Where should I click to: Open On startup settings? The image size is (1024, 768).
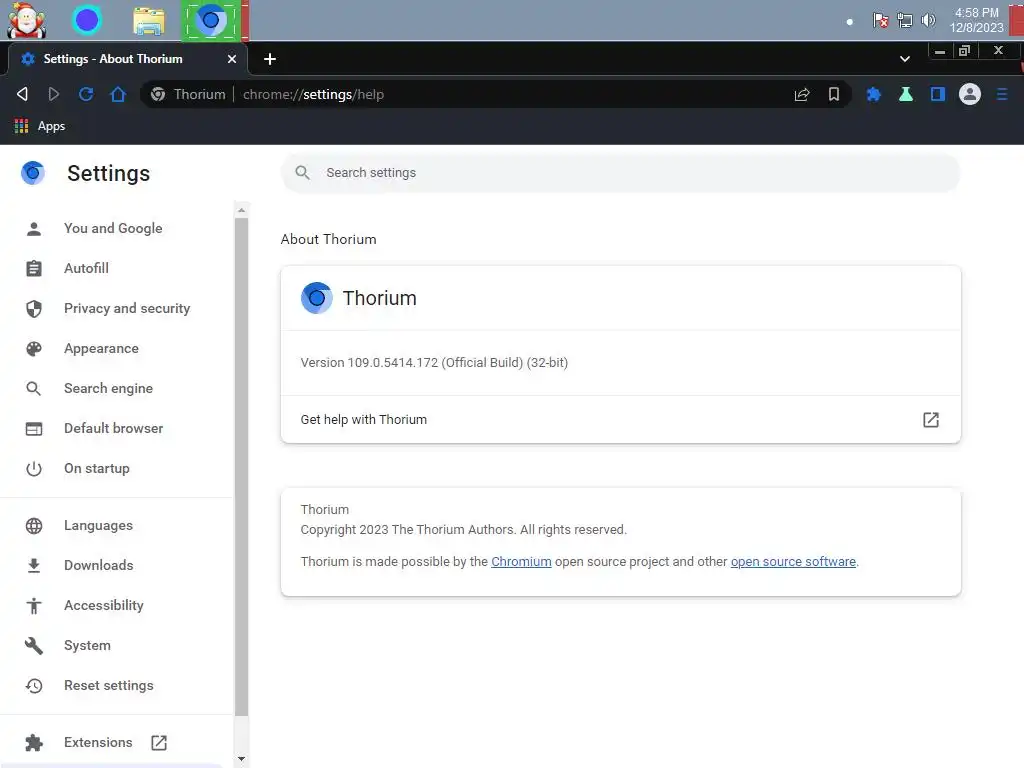tap(97, 468)
